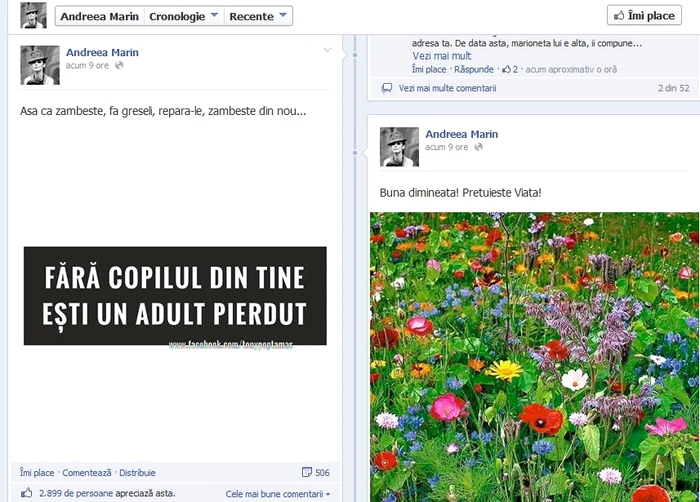The image size is (700, 502).
Task: Click the Îmi place page button with thumbs-up
Action: [644, 16]
